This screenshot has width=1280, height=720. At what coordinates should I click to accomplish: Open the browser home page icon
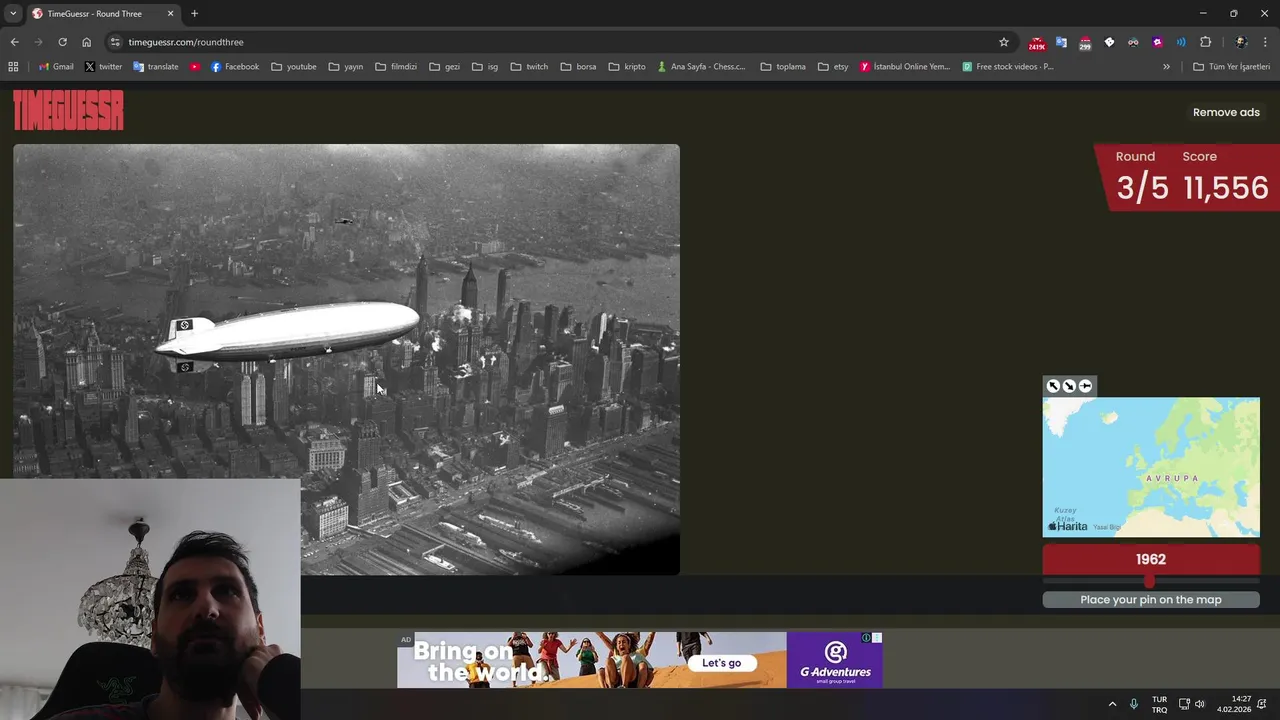pyautogui.click(x=86, y=42)
